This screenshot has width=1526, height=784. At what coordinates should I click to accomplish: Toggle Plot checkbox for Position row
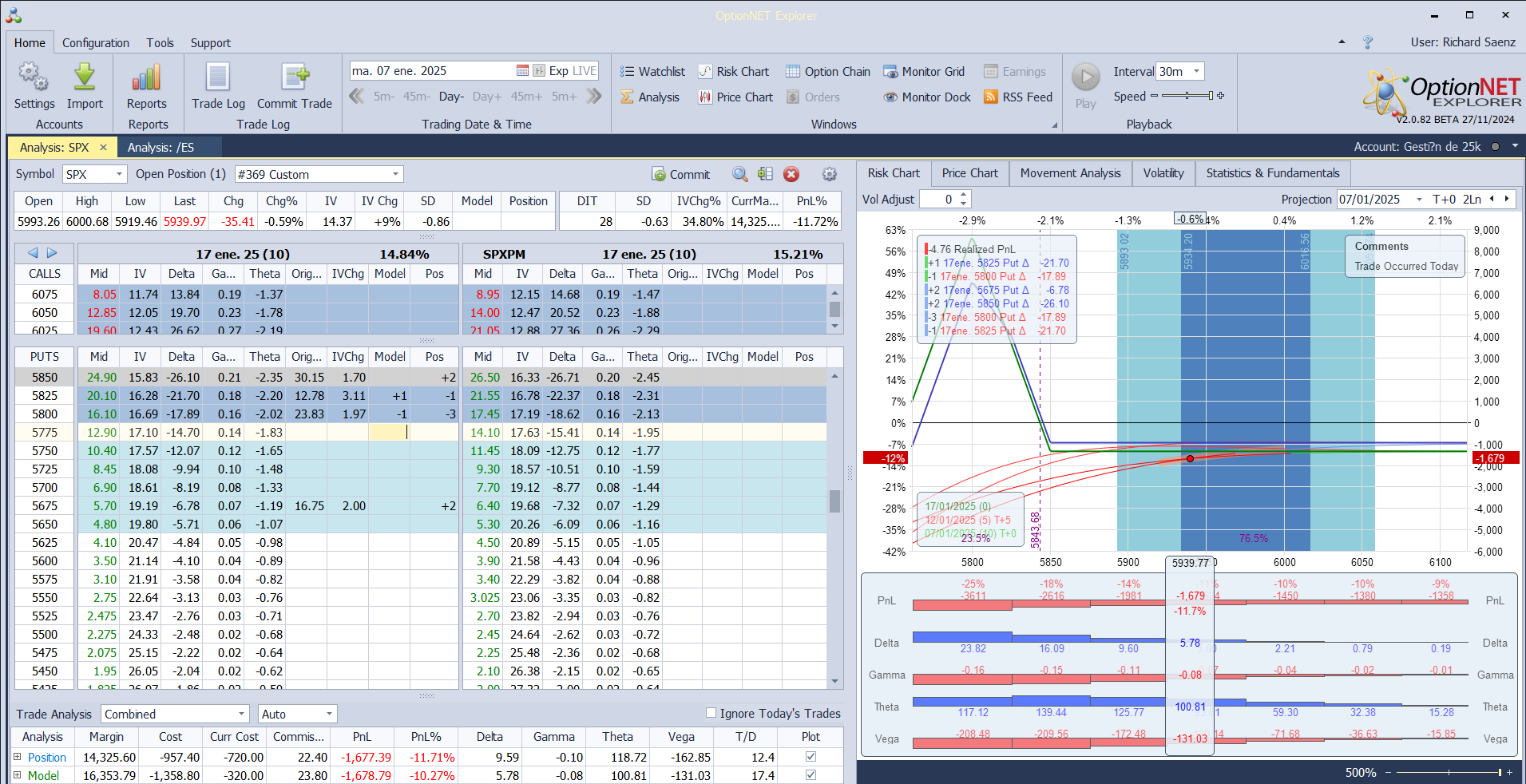(811, 757)
